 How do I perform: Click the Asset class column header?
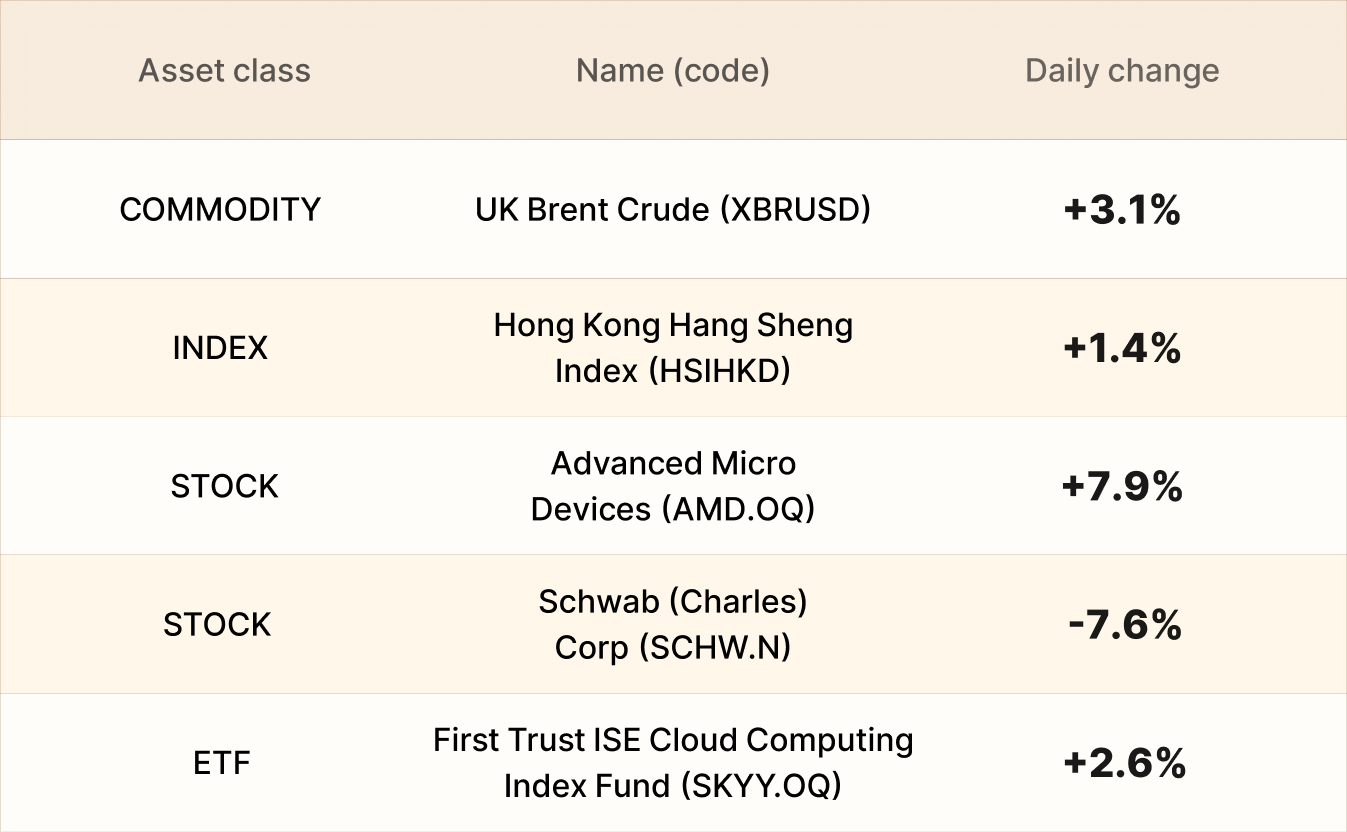[224, 71]
